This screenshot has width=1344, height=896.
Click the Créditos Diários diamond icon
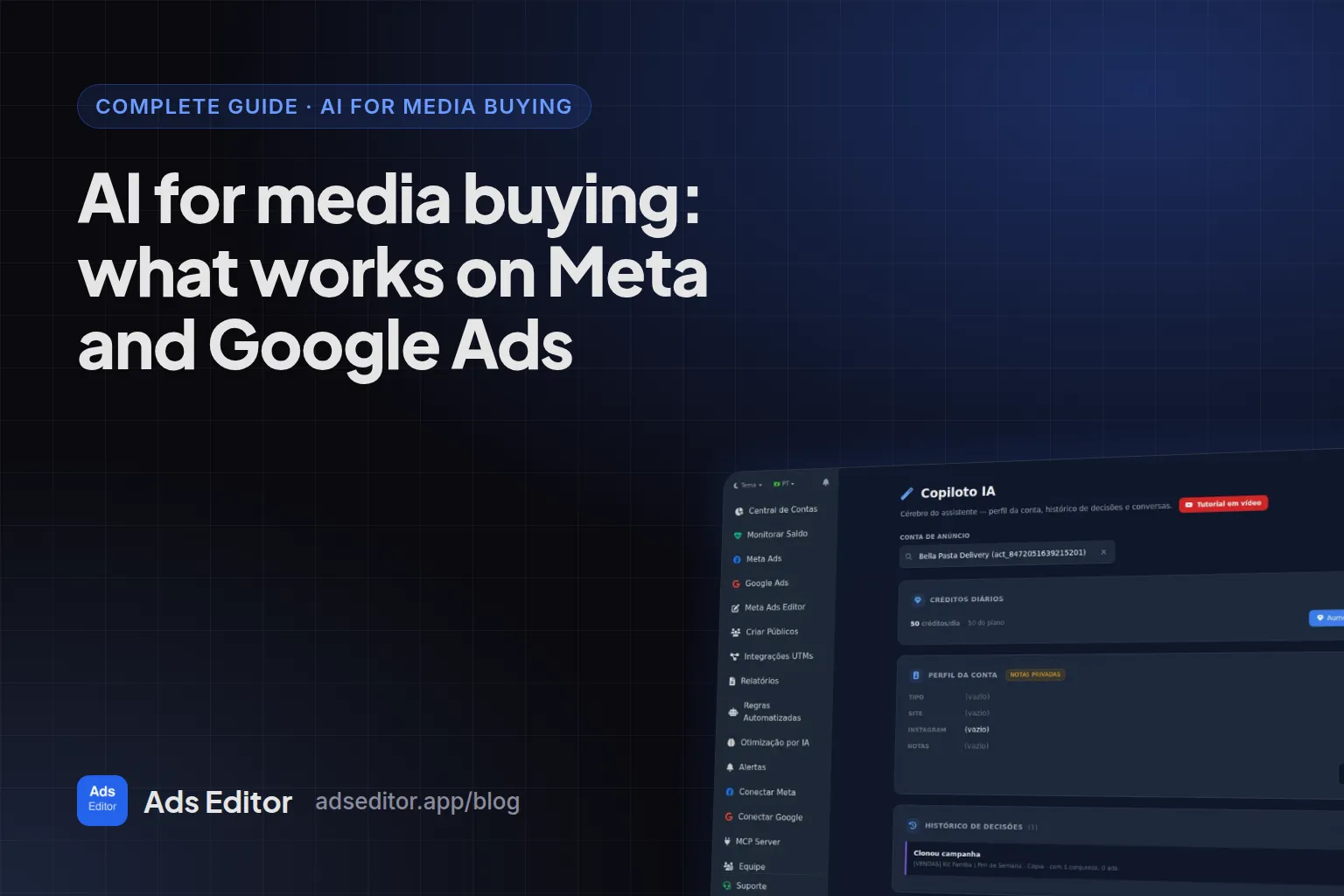tap(918, 600)
